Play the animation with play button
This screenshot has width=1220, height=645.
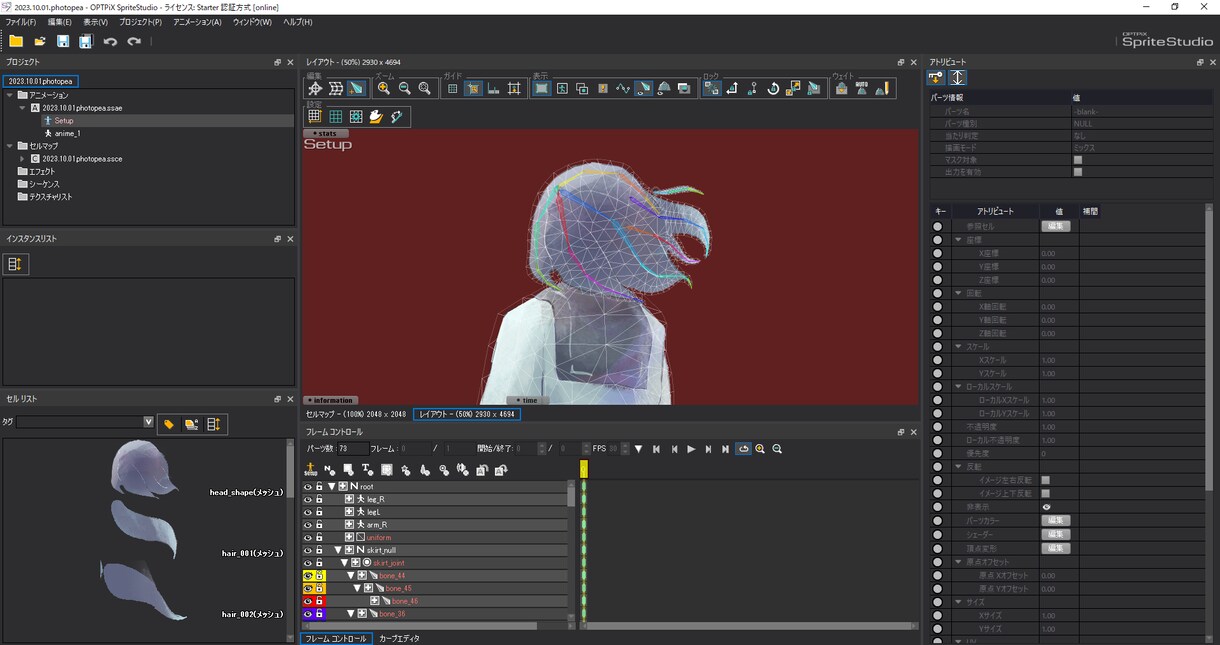tap(691, 449)
